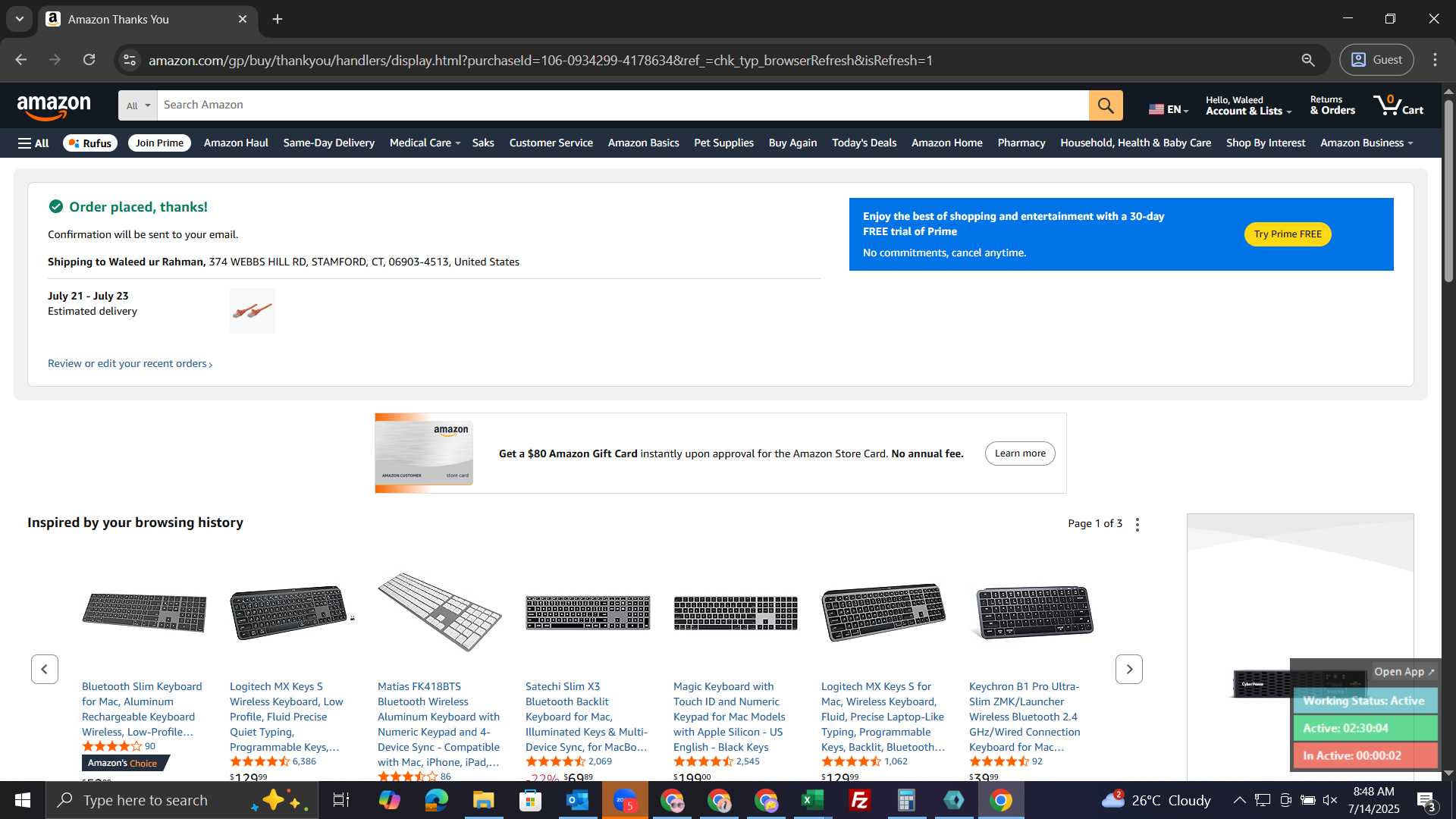Click the ordered item thumbnail image

(253, 311)
